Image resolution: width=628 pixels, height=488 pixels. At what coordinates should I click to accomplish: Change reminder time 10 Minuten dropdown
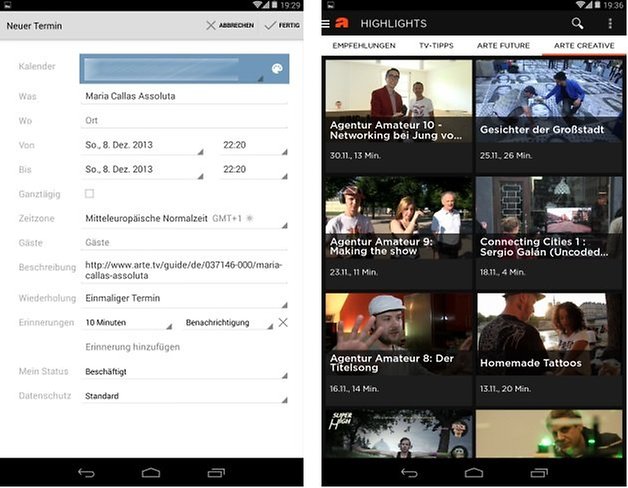pyautogui.click(x=127, y=323)
